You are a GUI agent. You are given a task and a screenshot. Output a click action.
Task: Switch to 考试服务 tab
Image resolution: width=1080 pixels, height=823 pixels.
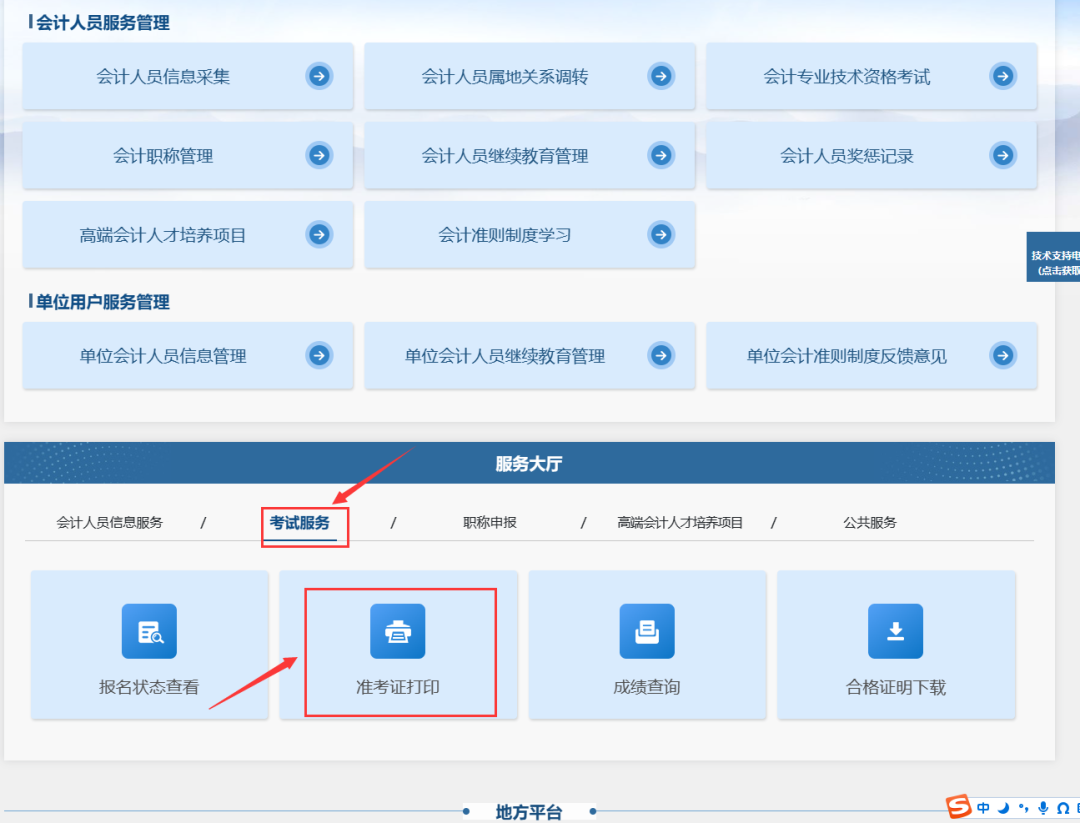pos(300,523)
